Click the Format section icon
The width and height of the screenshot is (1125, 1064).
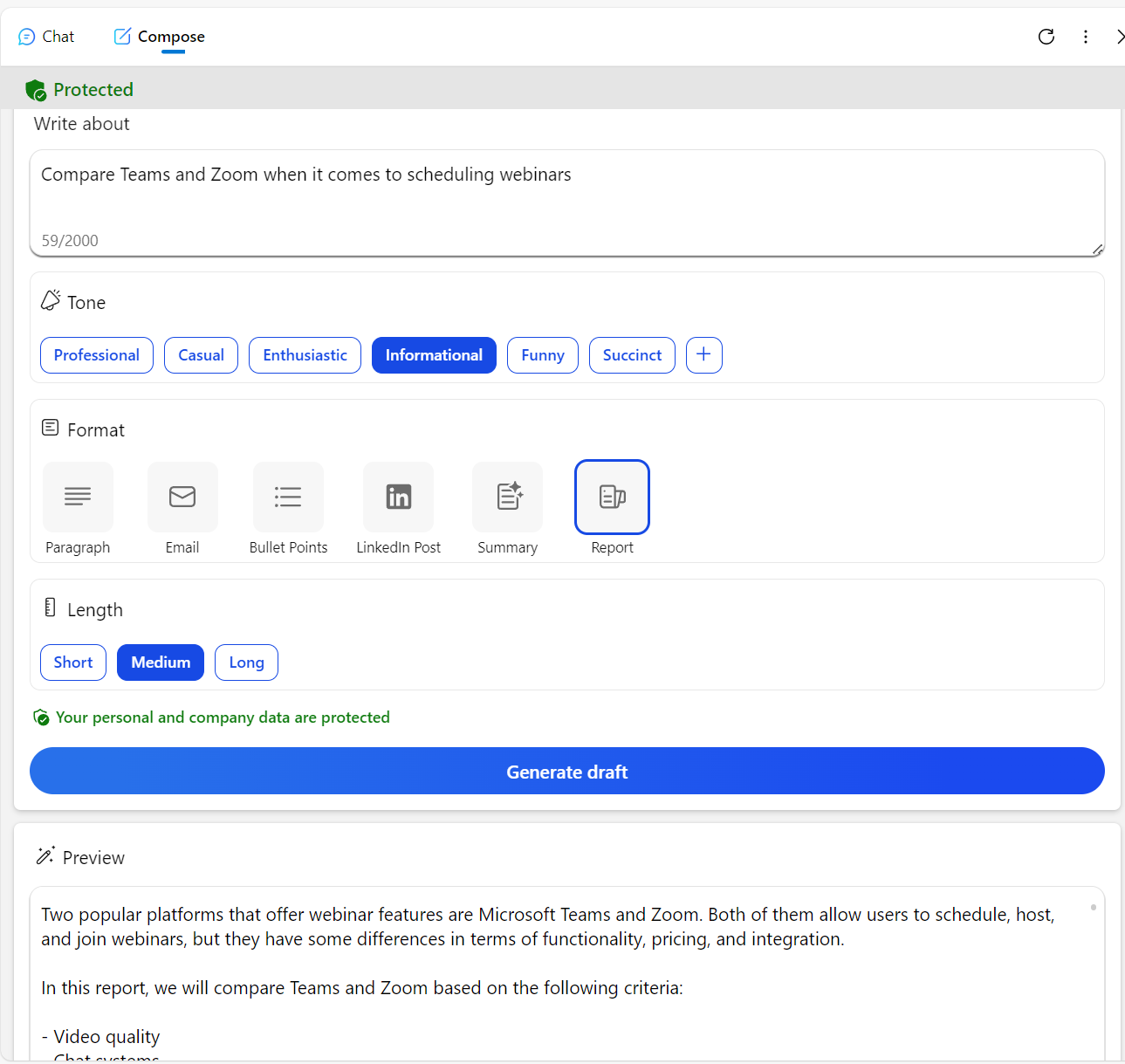[x=51, y=428]
